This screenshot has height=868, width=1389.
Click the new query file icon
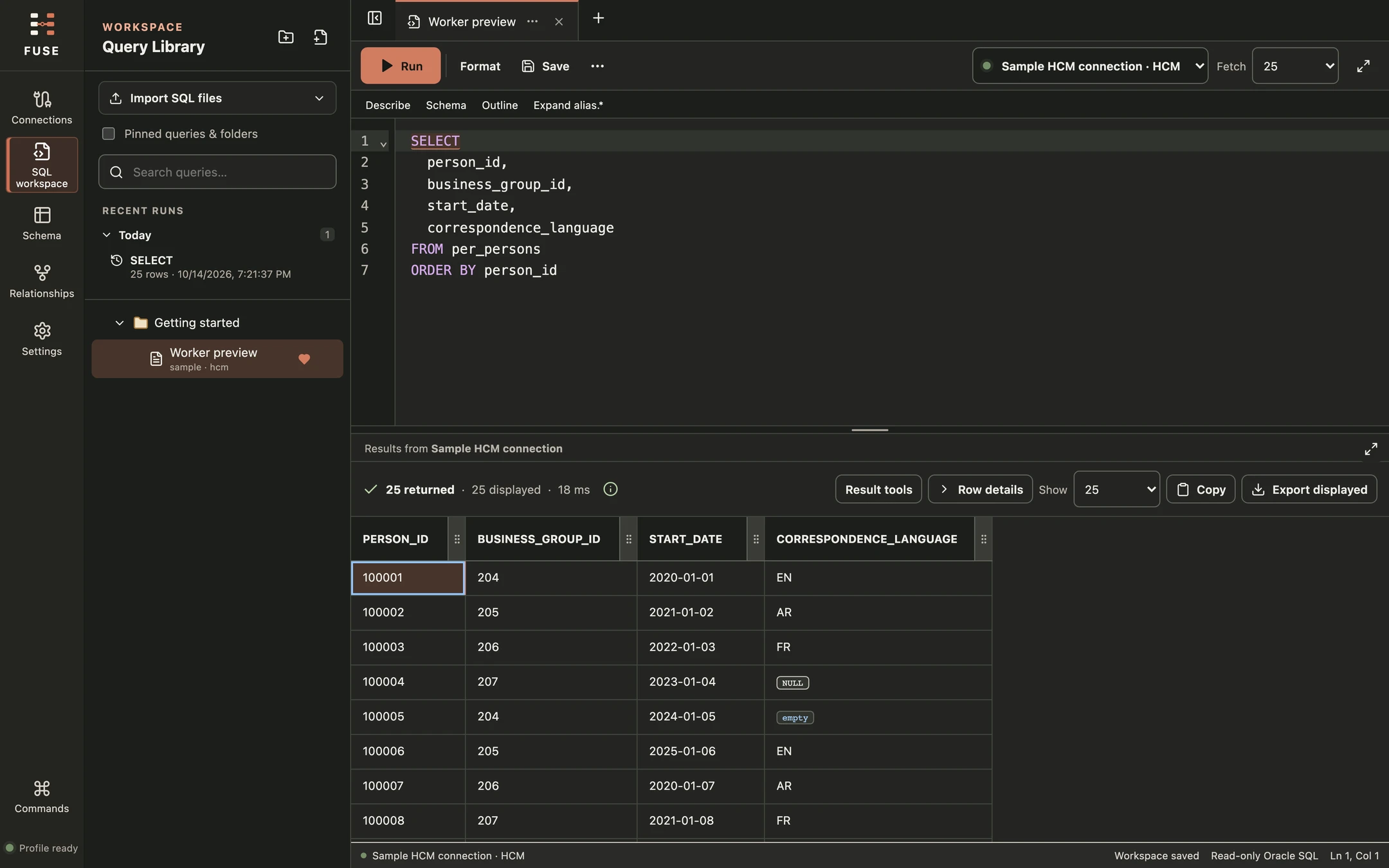tap(320, 37)
